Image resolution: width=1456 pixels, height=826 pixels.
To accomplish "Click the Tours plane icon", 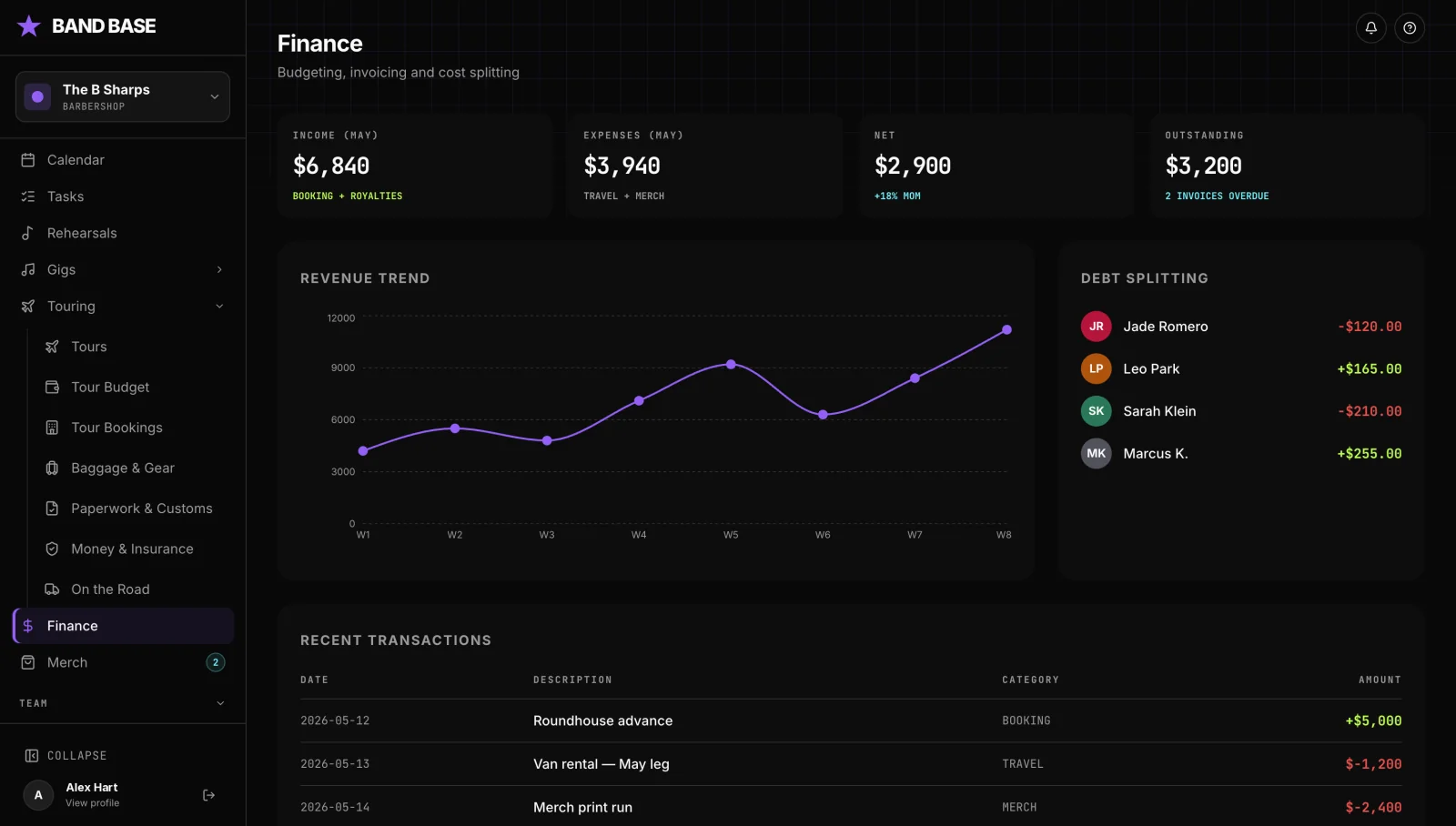I will point(52,347).
